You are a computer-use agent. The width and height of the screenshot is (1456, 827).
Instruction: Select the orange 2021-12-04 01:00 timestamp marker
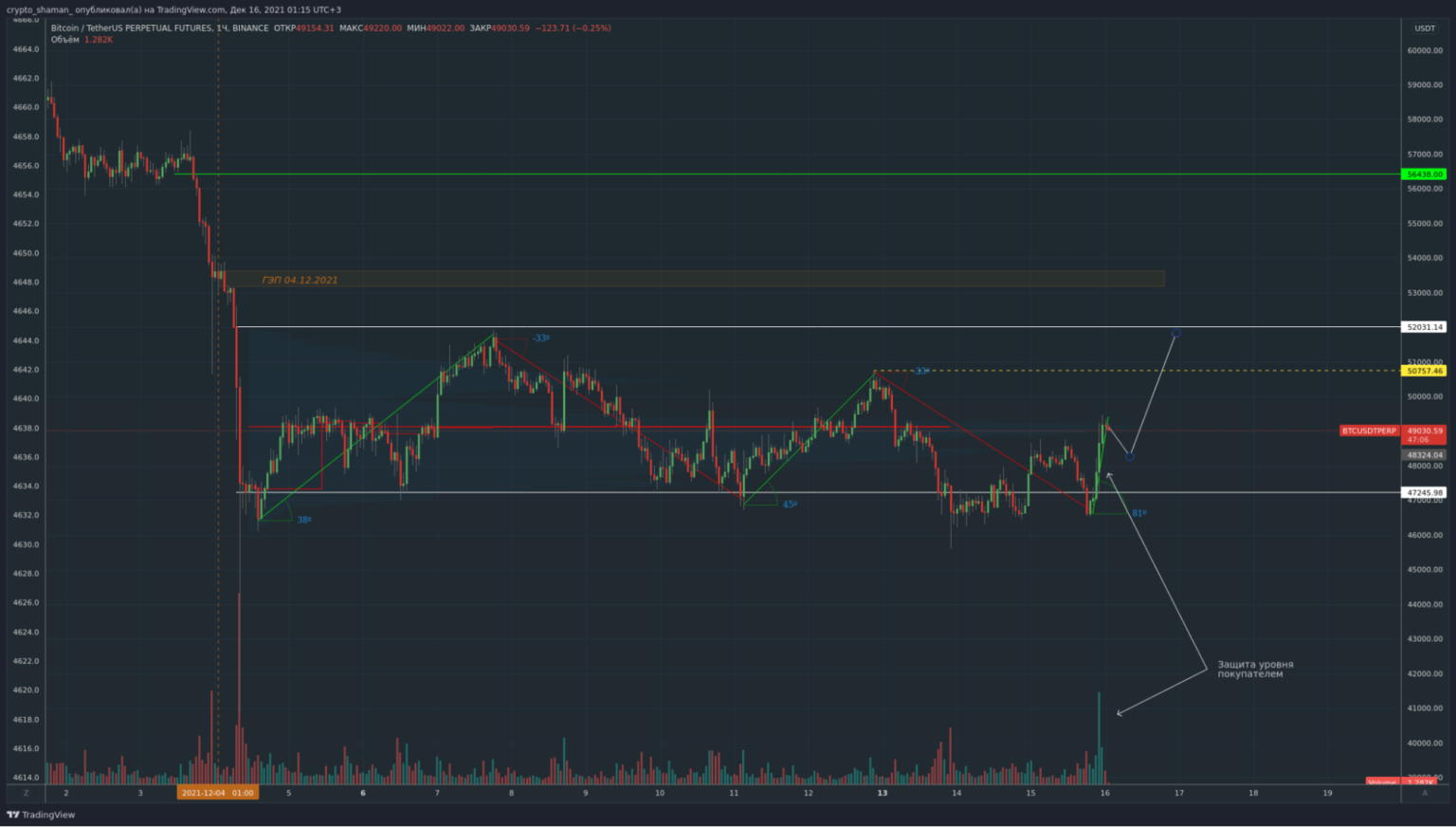tap(218, 792)
